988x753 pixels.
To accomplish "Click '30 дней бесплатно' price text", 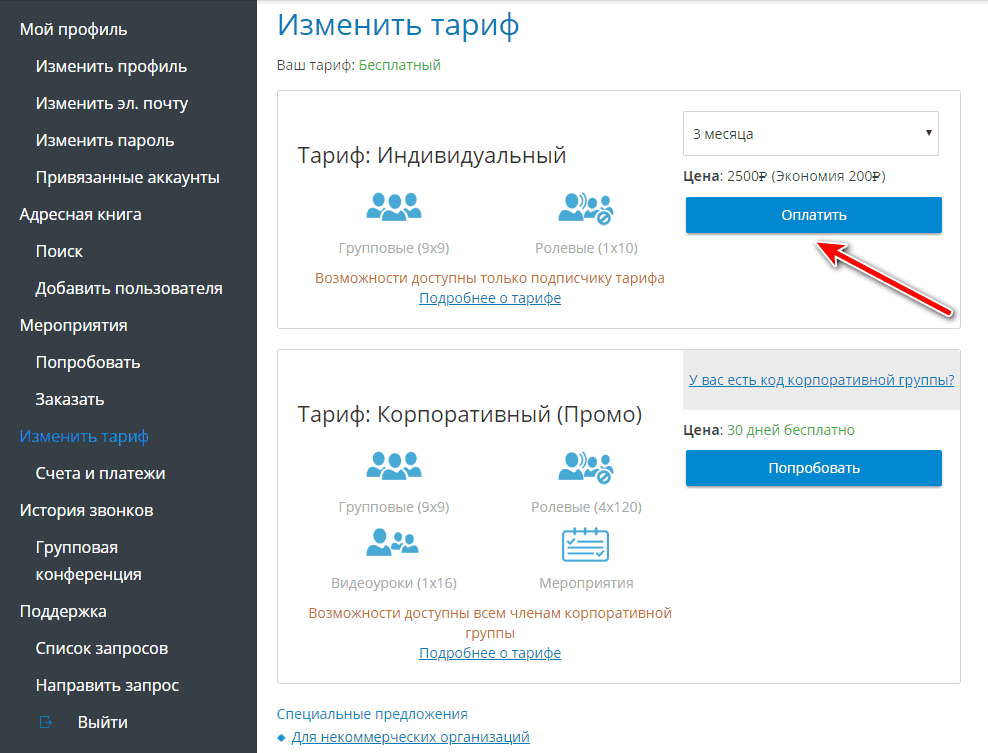I will click(791, 430).
